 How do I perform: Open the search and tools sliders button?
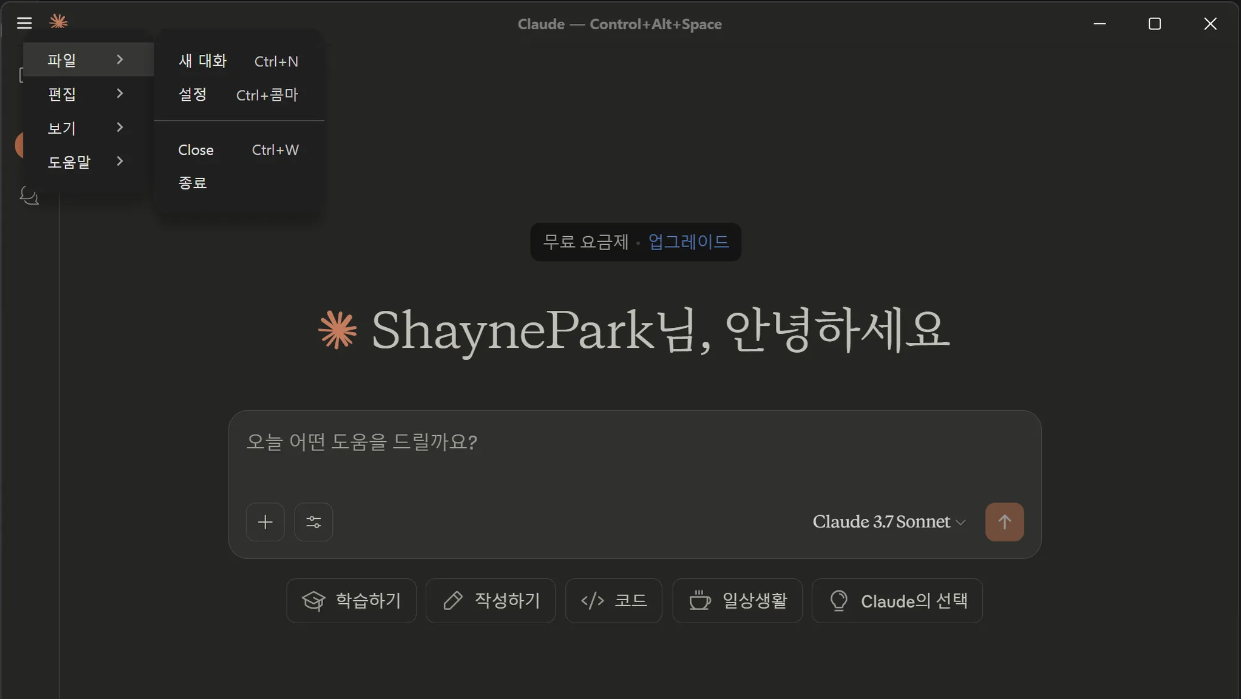point(314,522)
